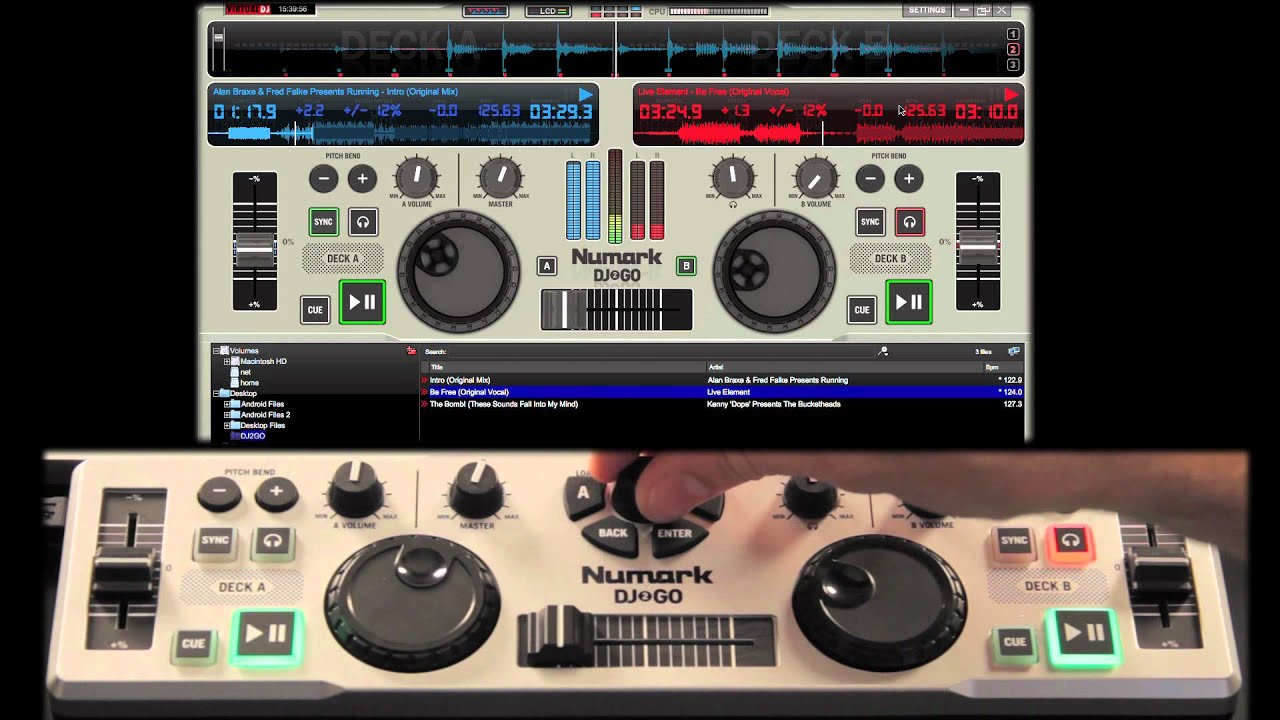The width and height of the screenshot is (1280, 720).
Task: Click the DECK A load pad
Action: click(343, 258)
